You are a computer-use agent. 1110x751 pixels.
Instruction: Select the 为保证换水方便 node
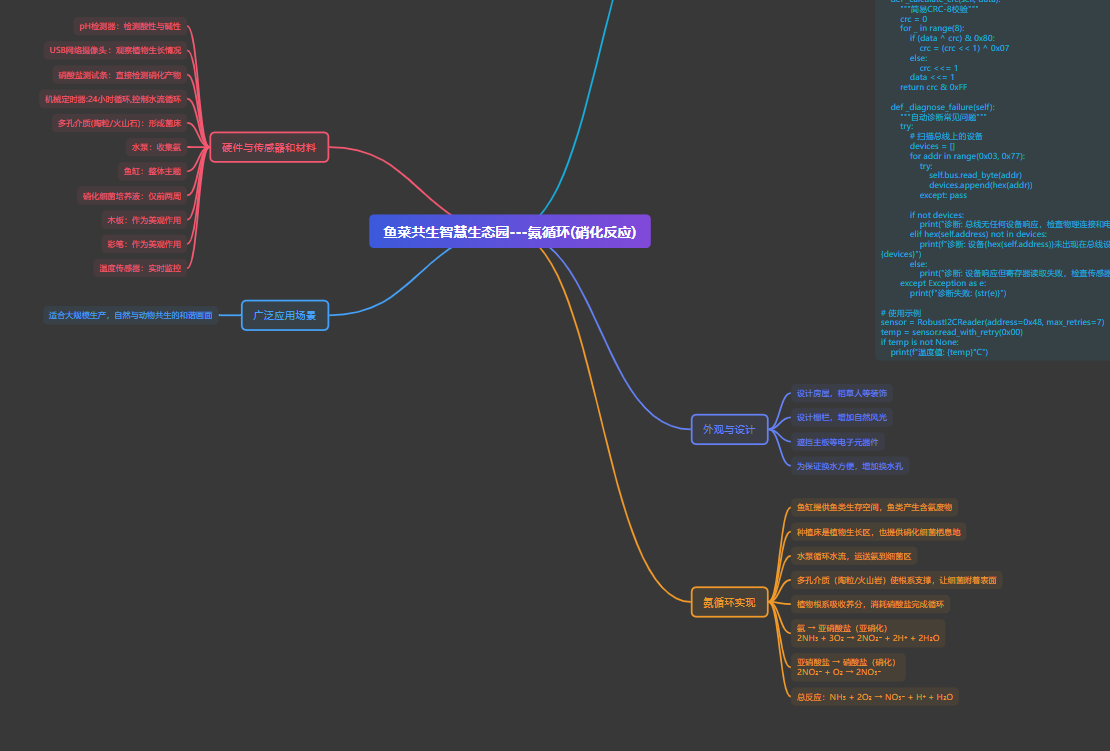pyautogui.click(x=849, y=466)
